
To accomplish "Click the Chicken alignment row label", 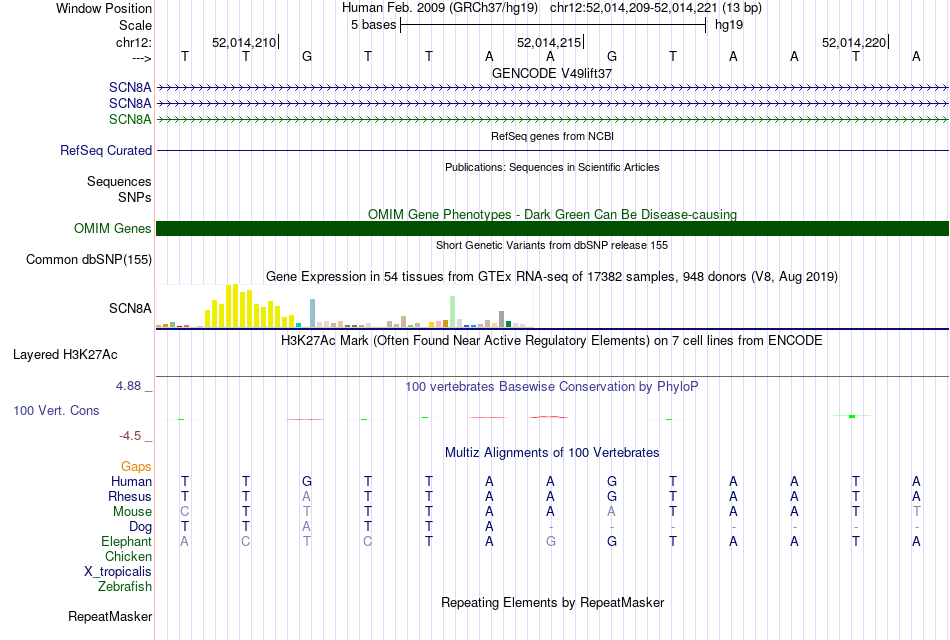I will coord(128,556).
